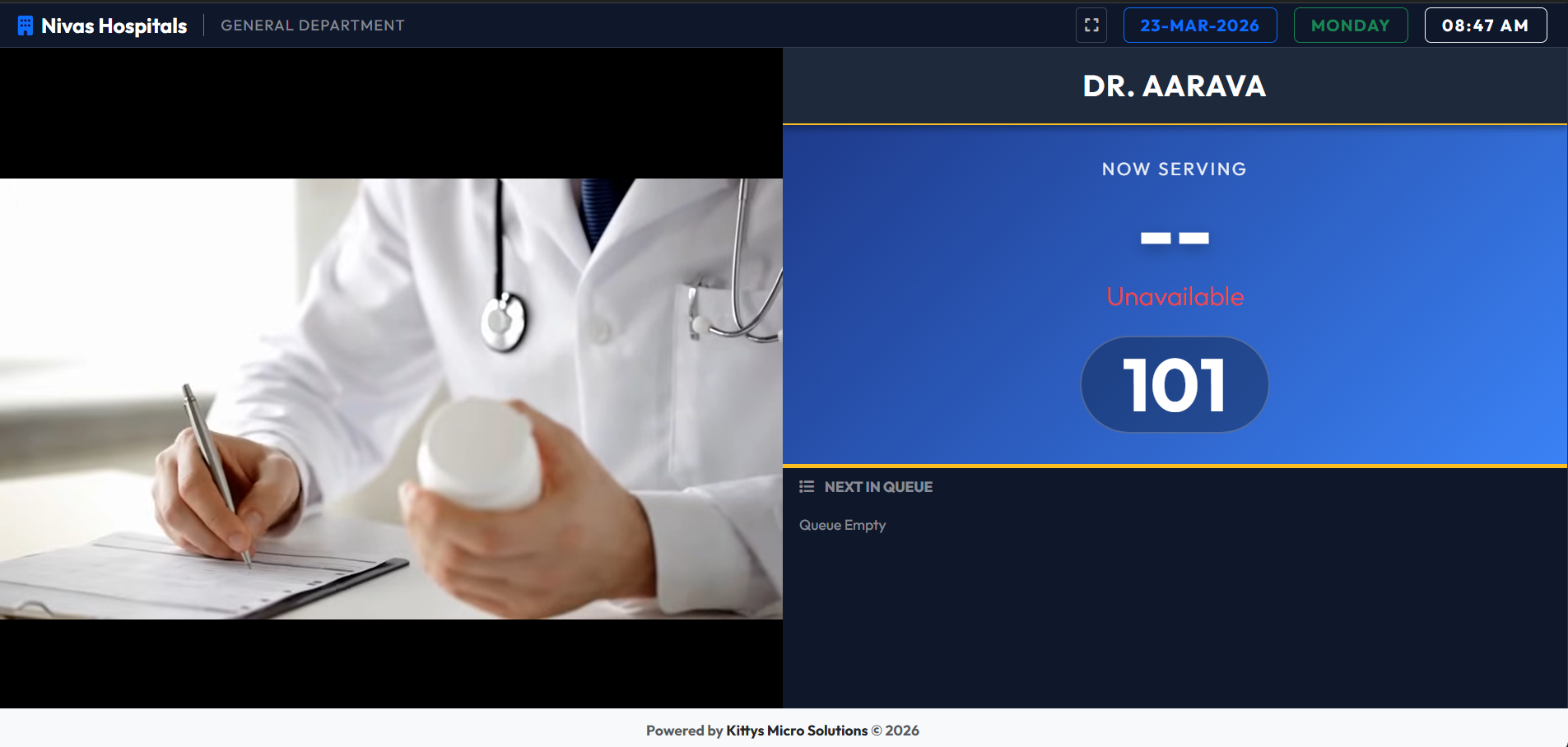Select the General Department label
This screenshot has width=1568, height=747.
click(313, 26)
